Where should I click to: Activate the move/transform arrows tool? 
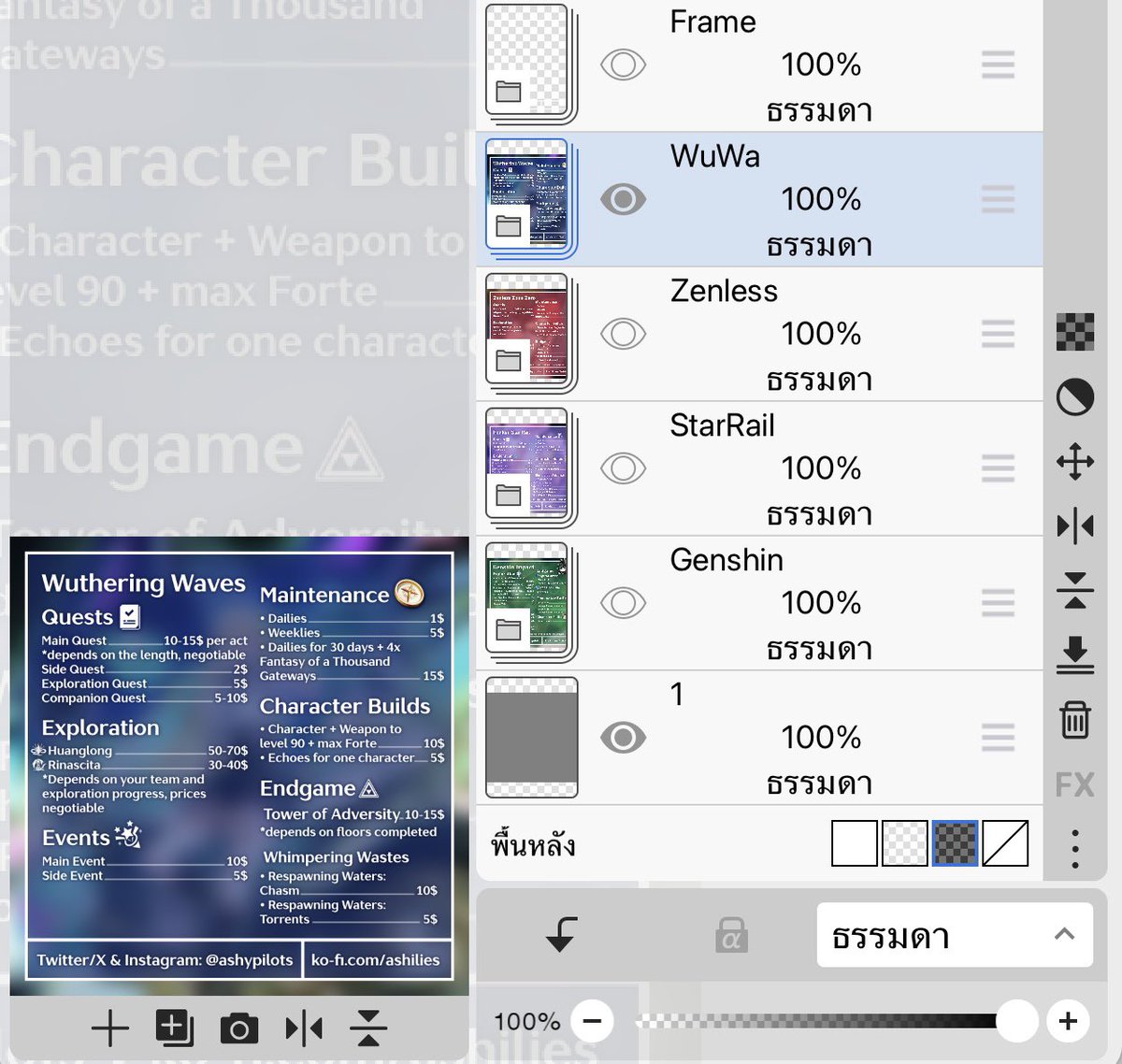[1075, 461]
